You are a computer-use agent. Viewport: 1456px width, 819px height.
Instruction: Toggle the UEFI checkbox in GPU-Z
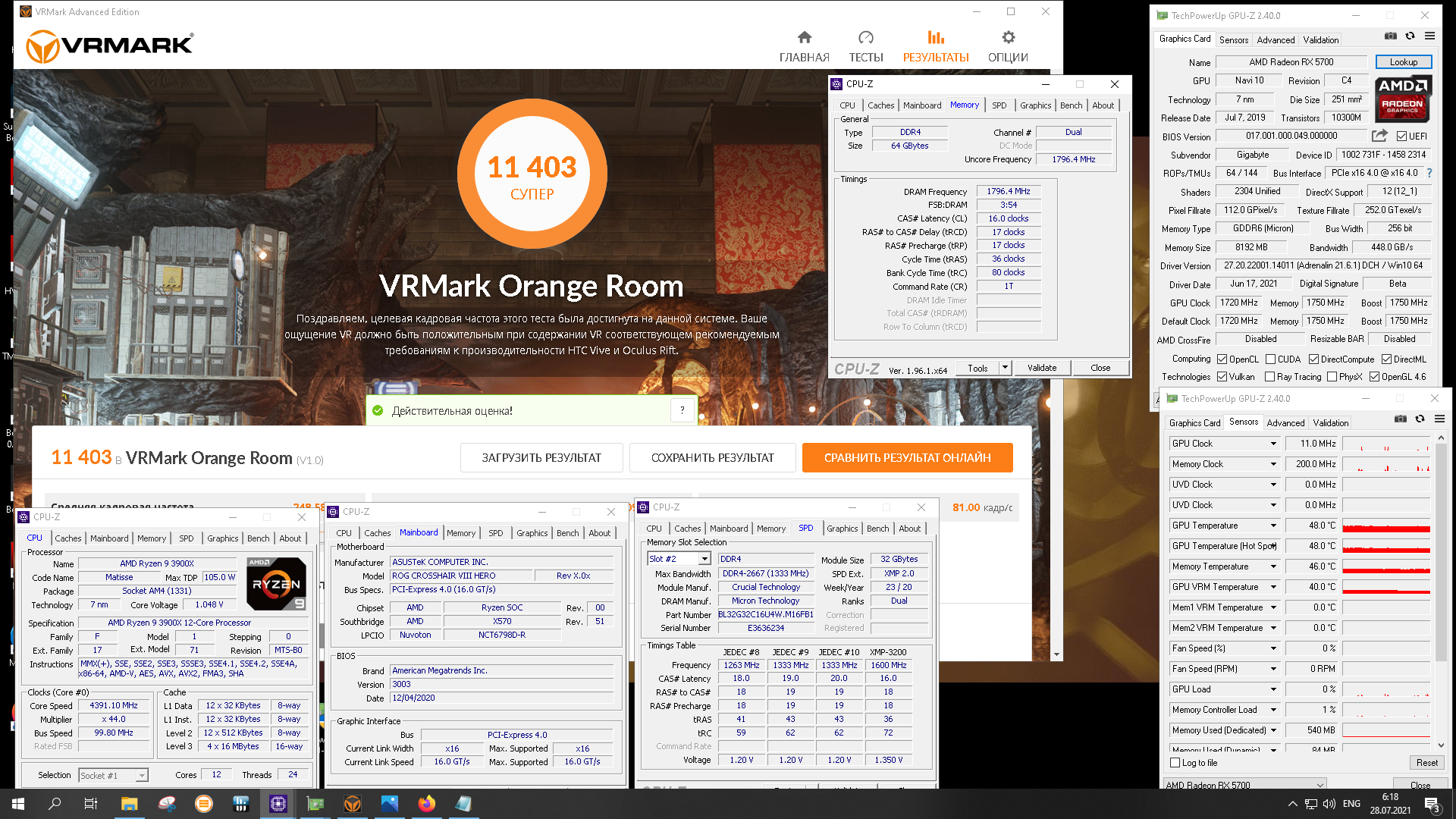coord(1402,136)
